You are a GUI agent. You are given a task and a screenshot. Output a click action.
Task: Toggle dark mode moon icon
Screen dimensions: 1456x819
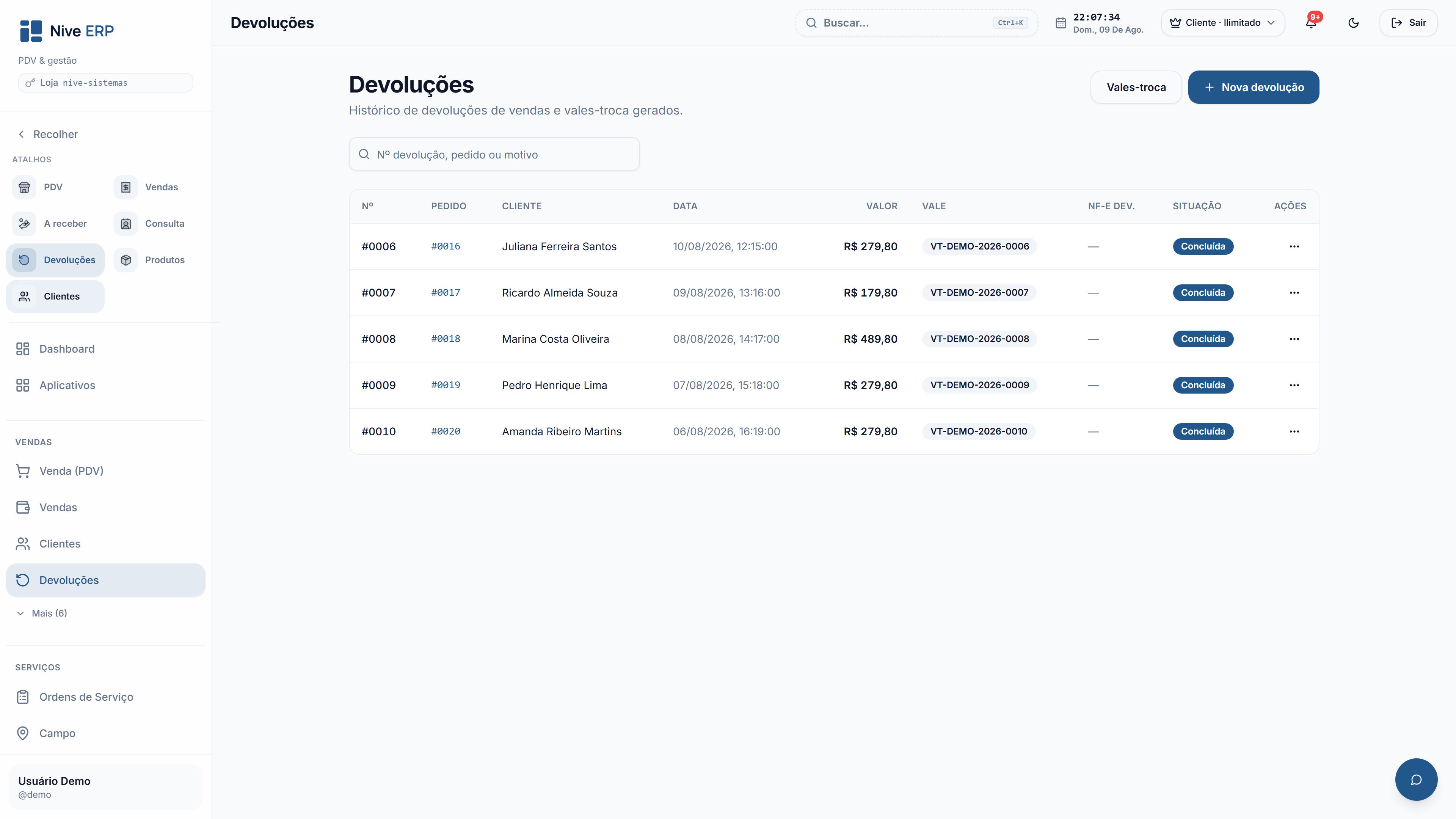1353,23
